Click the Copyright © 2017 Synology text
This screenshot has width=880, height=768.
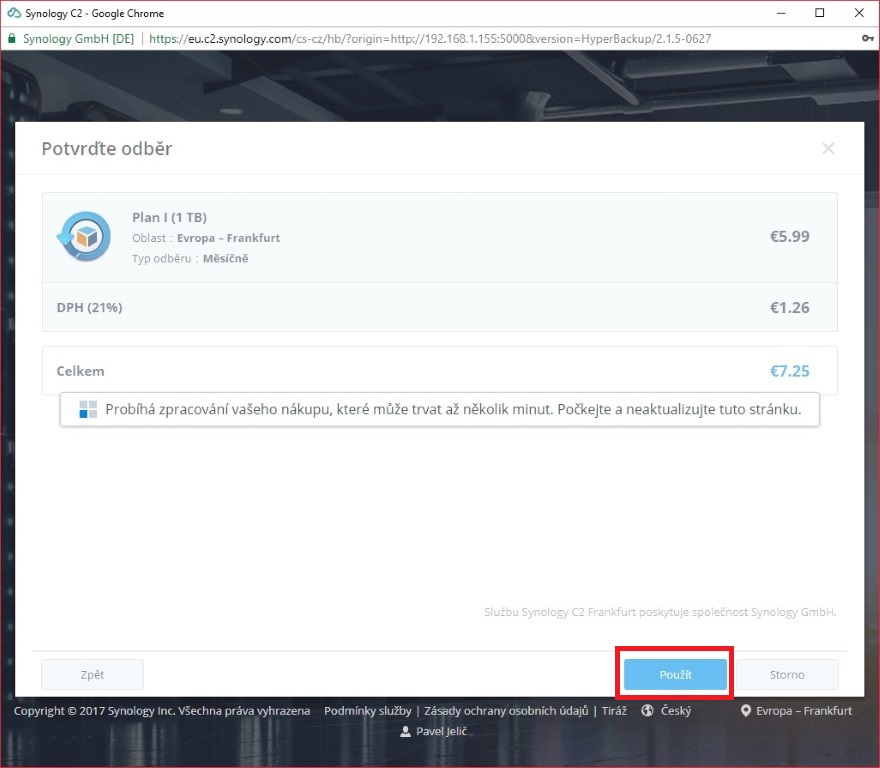point(162,711)
